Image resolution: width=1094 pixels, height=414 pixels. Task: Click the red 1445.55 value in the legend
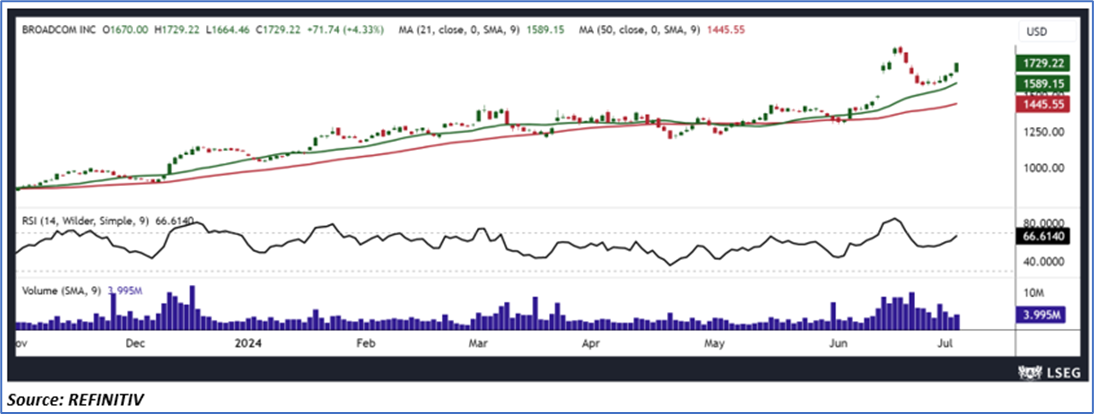coord(727,31)
